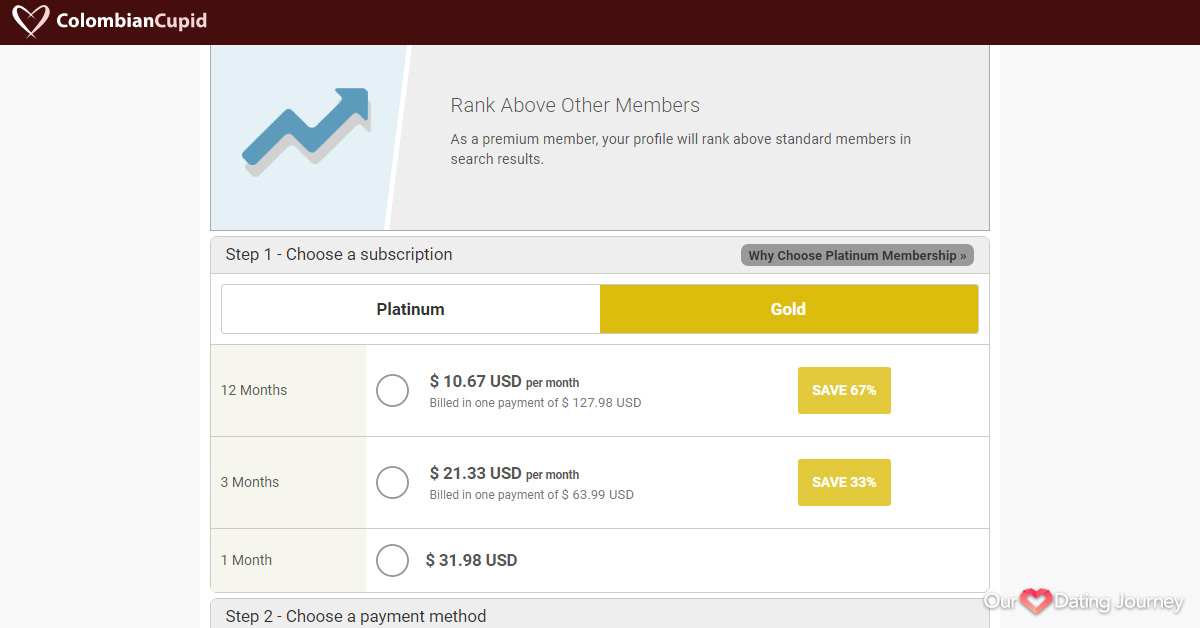Image resolution: width=1200 pixels, height=628 pixels.
Task: Click the 3 Months duration label
Action: (x=250, y=482)
